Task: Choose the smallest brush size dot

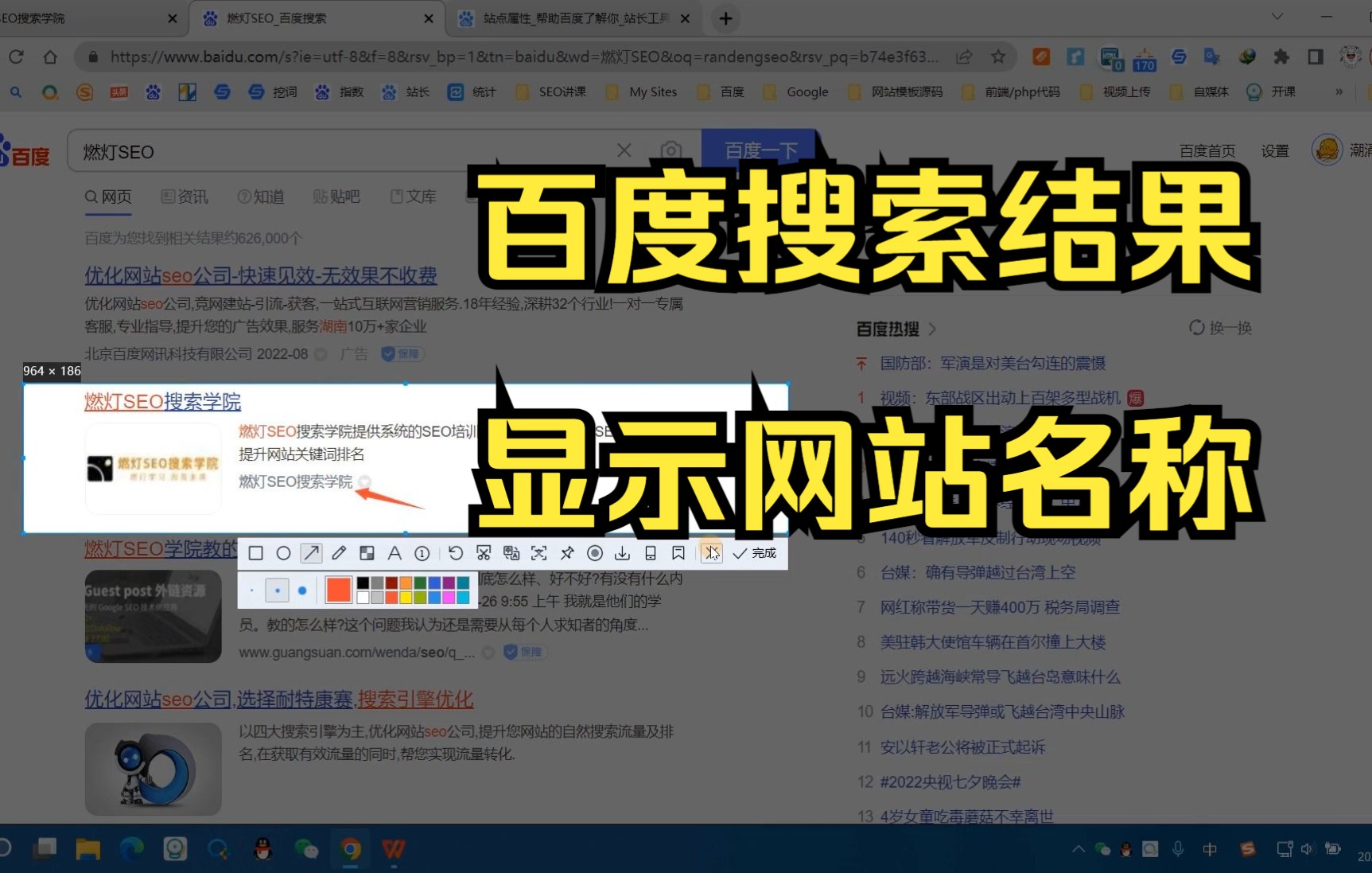Action: click(251, 590)
